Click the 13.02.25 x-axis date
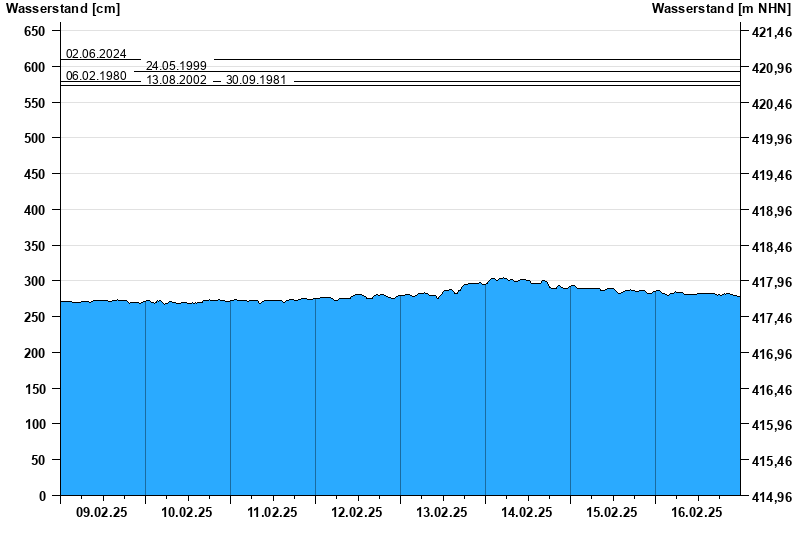Screen dimensions: 800x550 coord(442,512)
